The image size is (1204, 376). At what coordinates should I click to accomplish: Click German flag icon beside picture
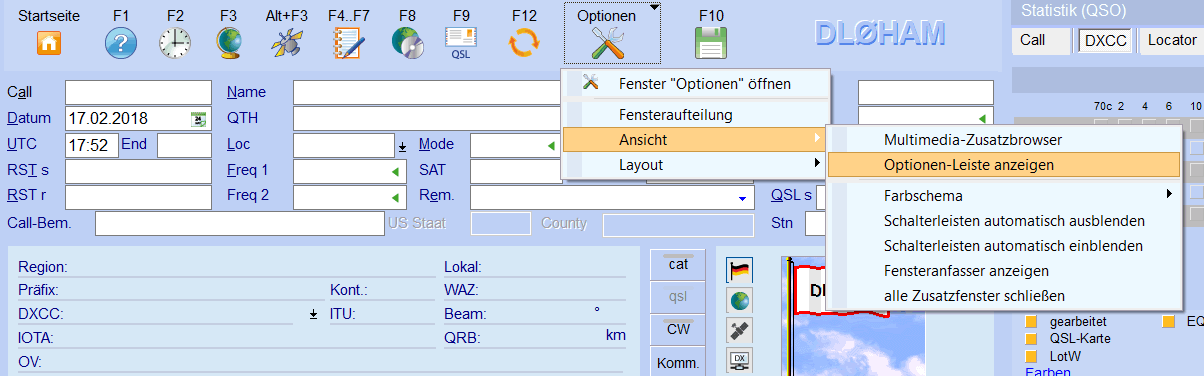tap(740, 270)
